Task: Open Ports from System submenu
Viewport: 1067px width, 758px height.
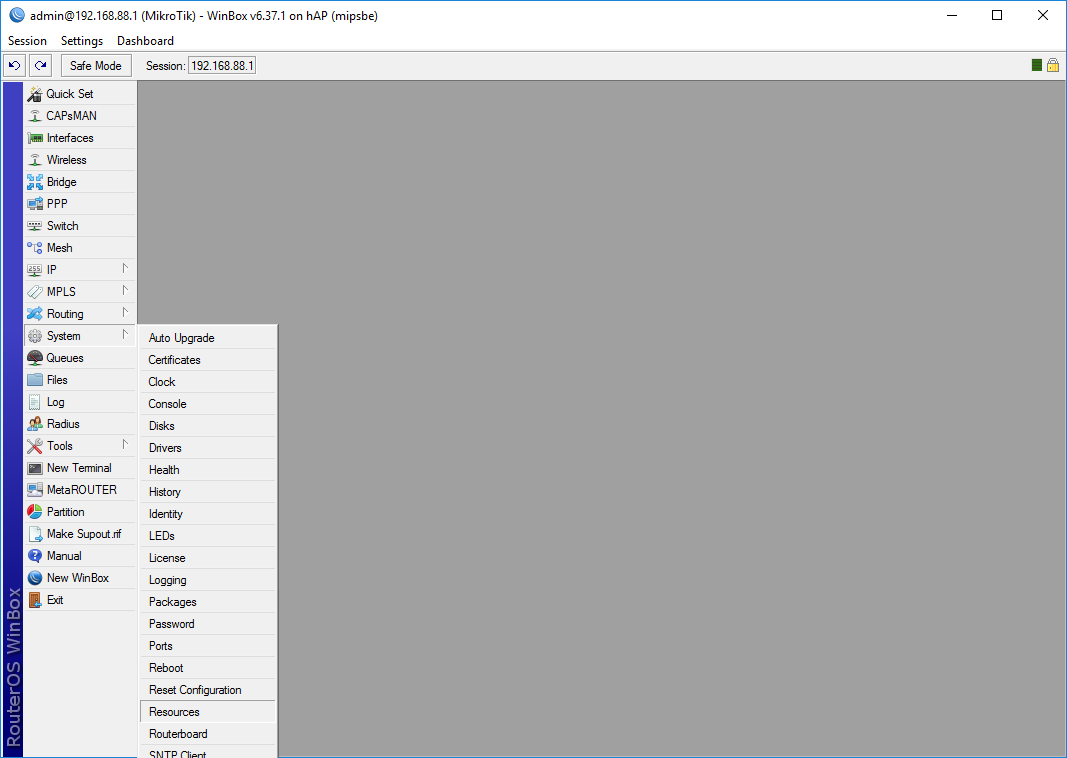Action: [208, 646]
